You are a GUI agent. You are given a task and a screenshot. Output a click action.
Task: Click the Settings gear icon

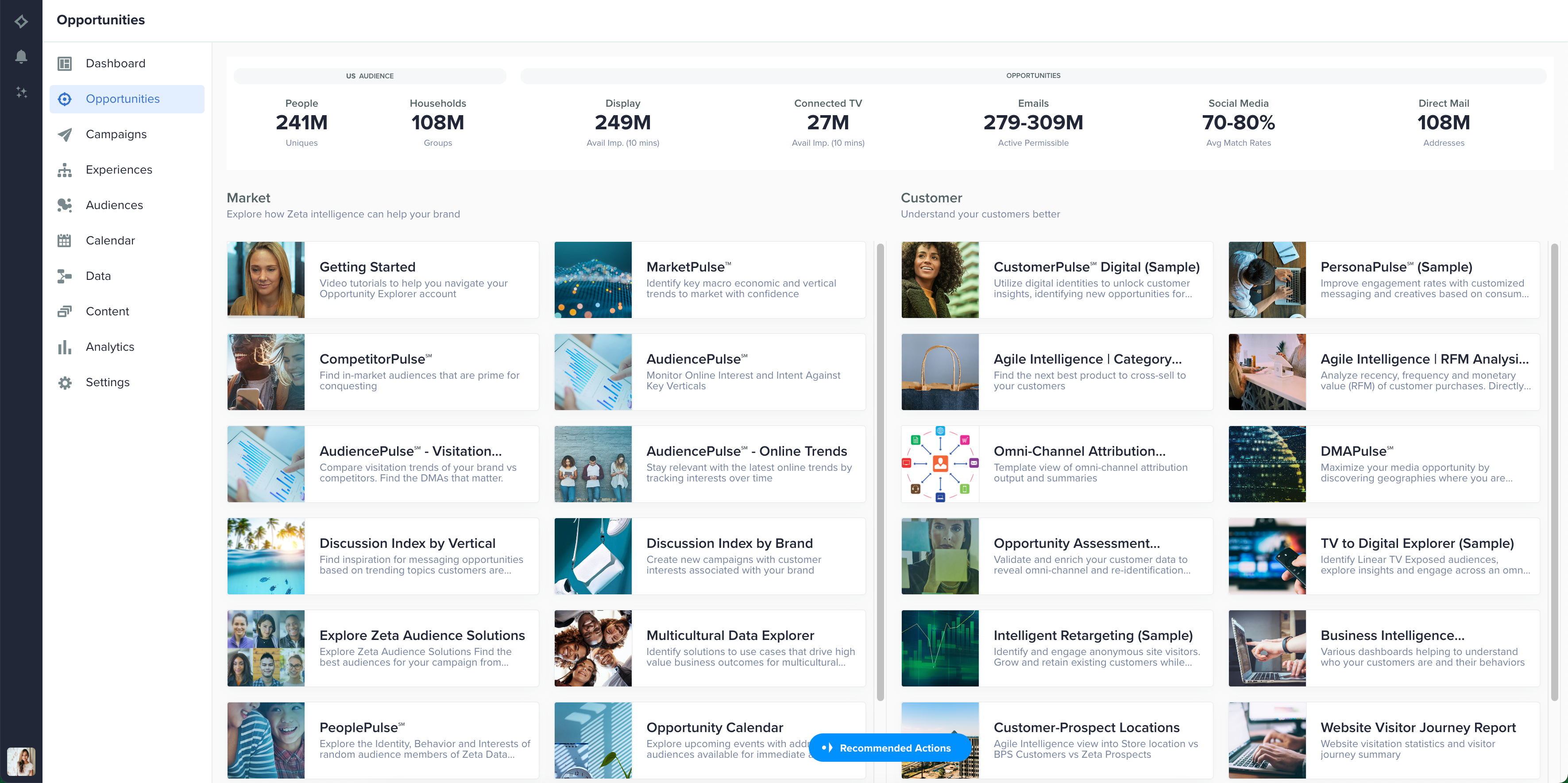65,382
